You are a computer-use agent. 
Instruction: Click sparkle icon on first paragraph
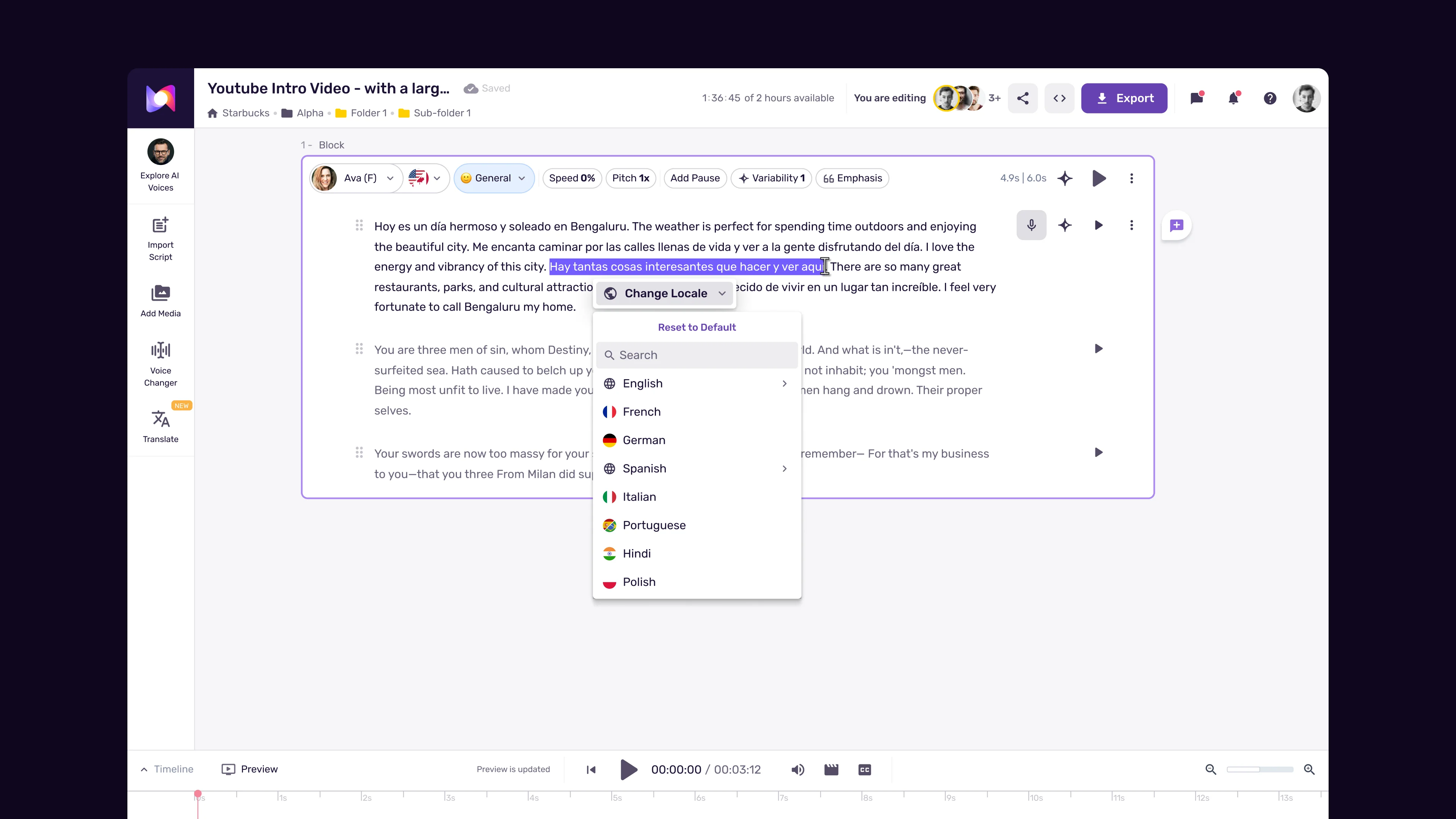point(1065,226)
